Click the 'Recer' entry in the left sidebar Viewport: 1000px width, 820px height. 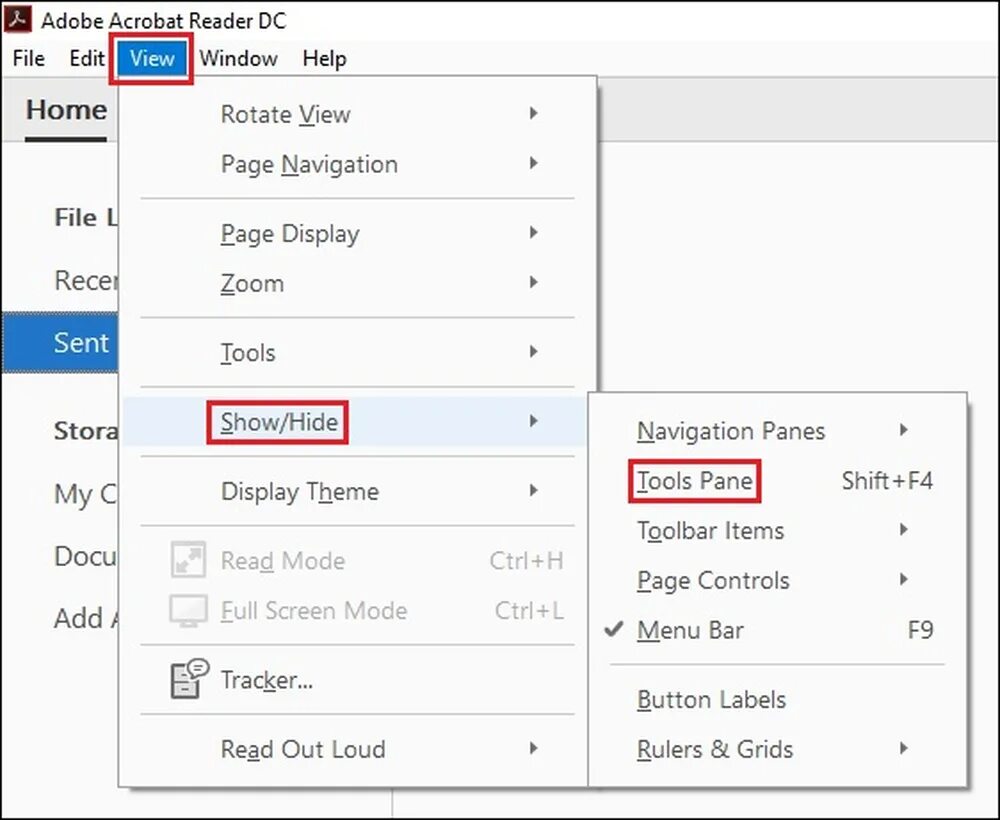86,280
